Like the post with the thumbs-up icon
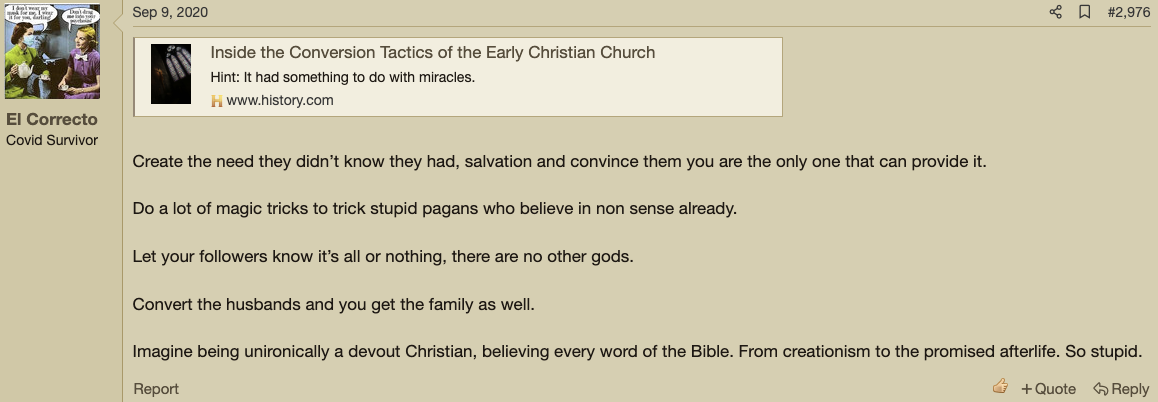 click(1001, 386)
